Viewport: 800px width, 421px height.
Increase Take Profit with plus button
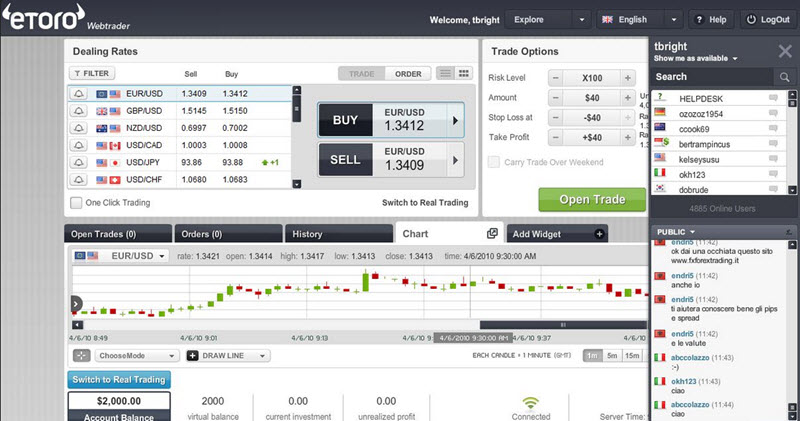[628, 138]
